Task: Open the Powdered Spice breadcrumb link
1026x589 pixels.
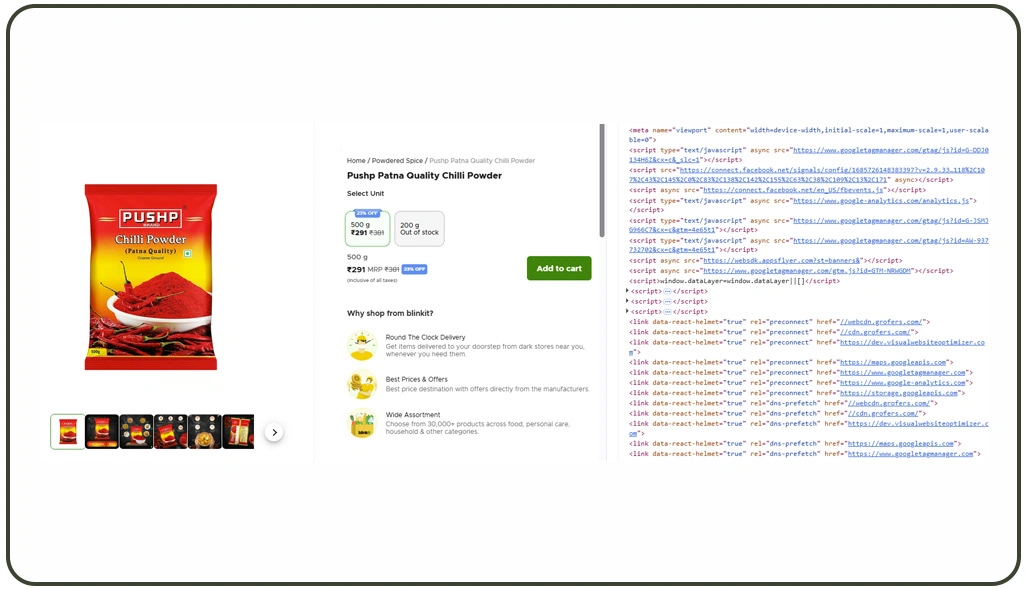Action: (397, 160)
